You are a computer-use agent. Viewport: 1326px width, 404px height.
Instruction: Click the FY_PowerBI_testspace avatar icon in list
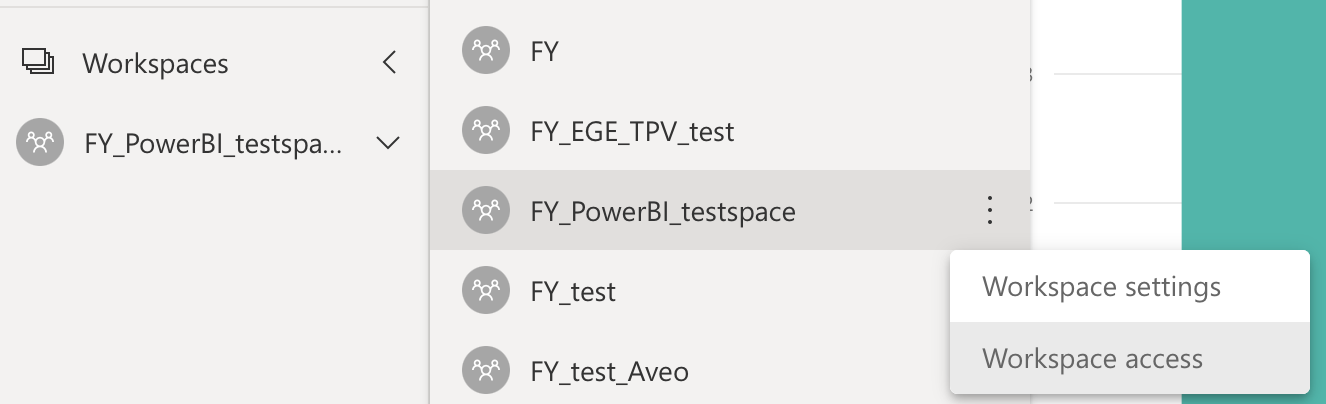(x=486, y=210)
